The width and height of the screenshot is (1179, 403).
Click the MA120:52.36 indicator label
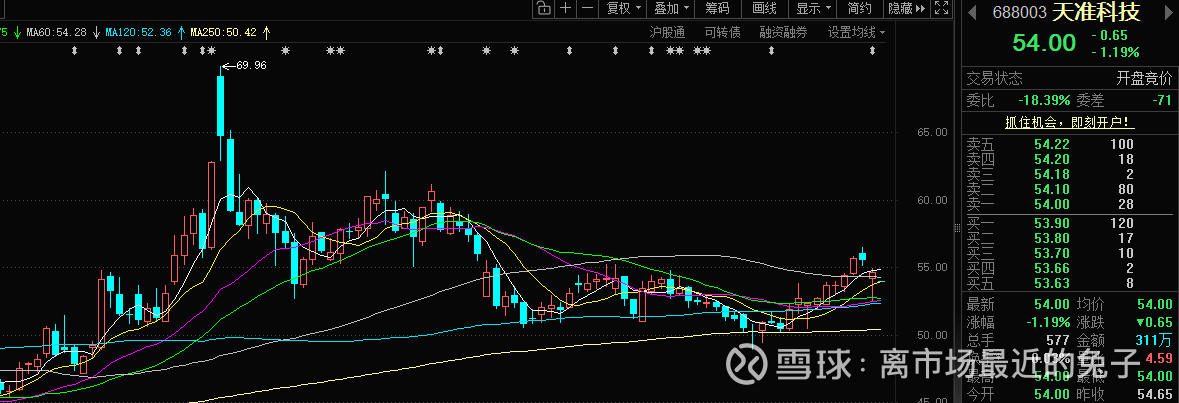tap(138, 32)
